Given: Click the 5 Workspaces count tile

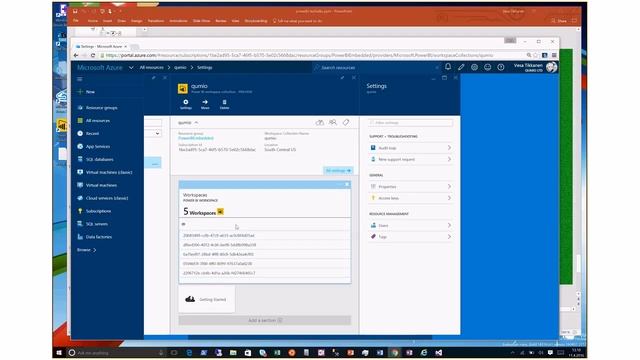Looking at the screenshot, I should pyautogui.click(x=204, y=211).
